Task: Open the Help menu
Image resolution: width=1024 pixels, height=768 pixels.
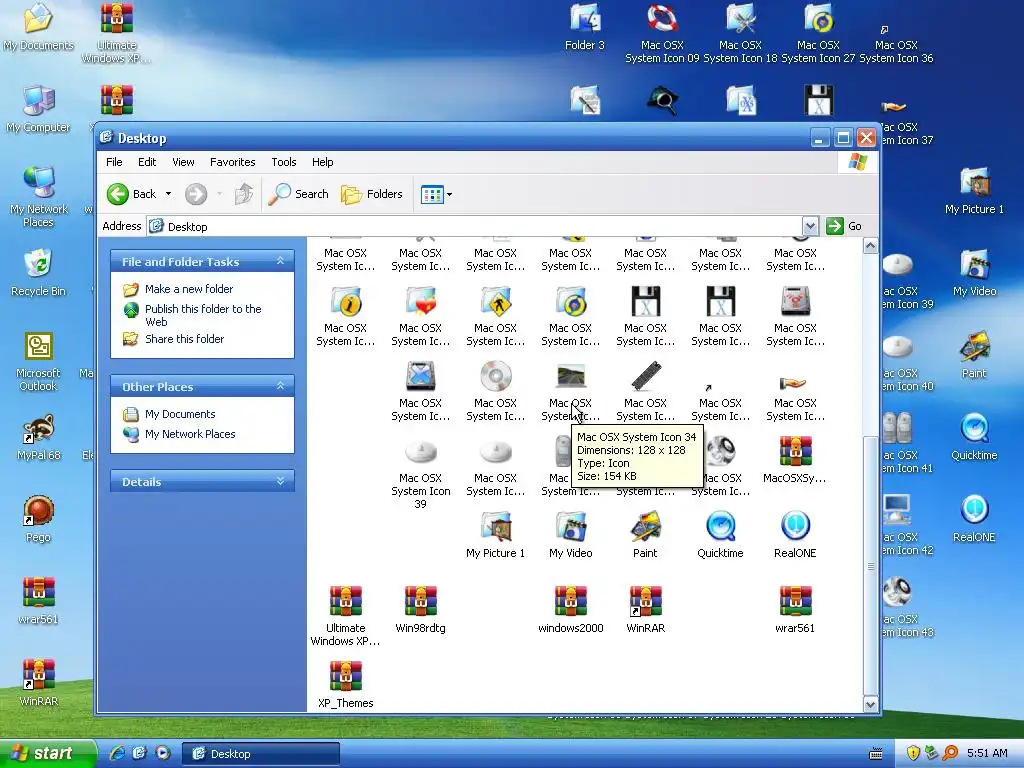Action: (x=323, y=162)
